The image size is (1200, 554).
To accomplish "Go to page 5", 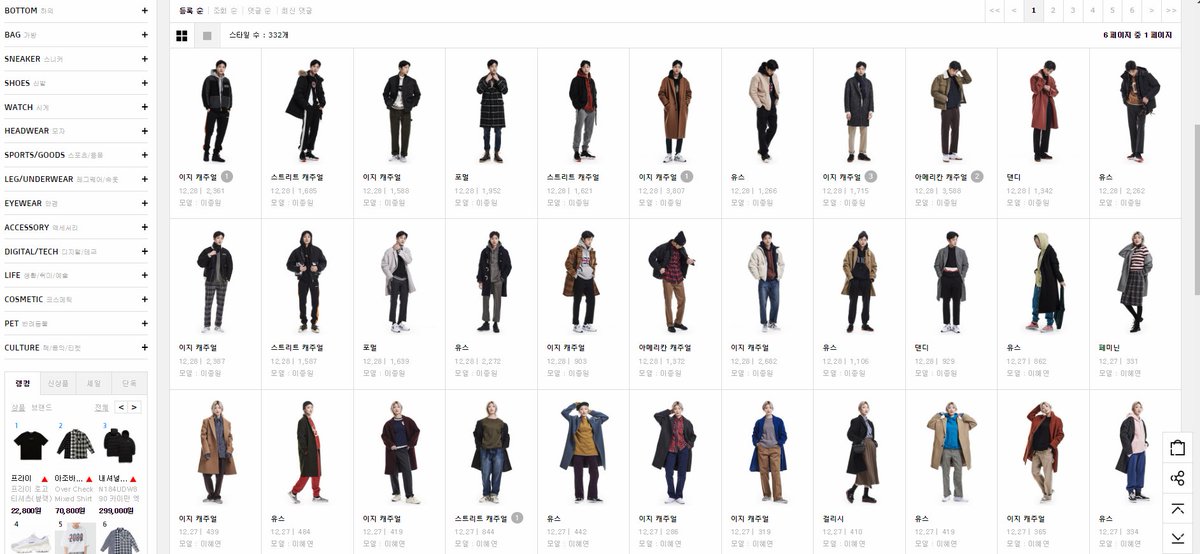I will point(1112,10).
